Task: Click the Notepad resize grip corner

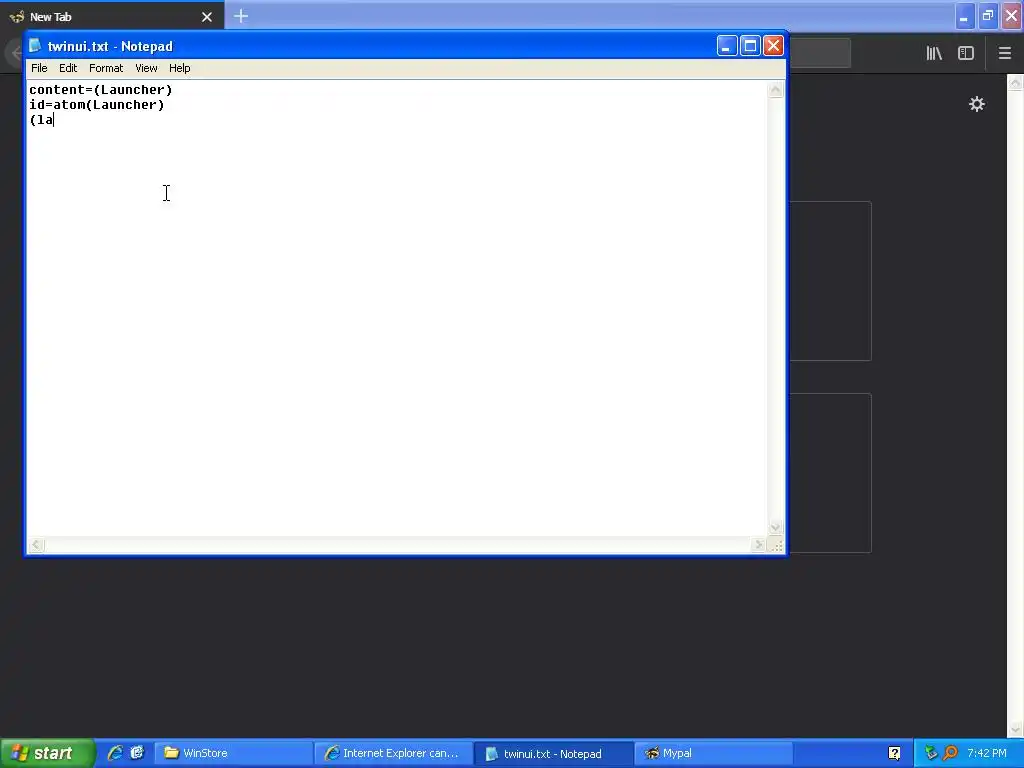Action: click(776, 545)
